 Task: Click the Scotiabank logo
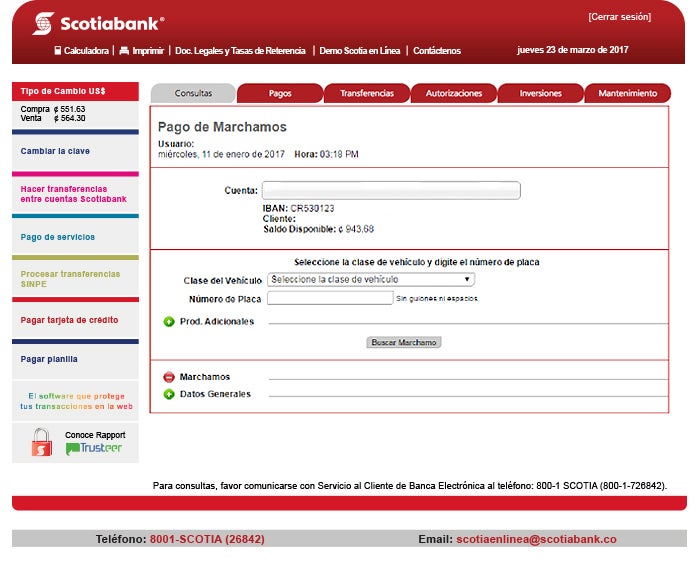pyautogui.click(x=97, y=22)
